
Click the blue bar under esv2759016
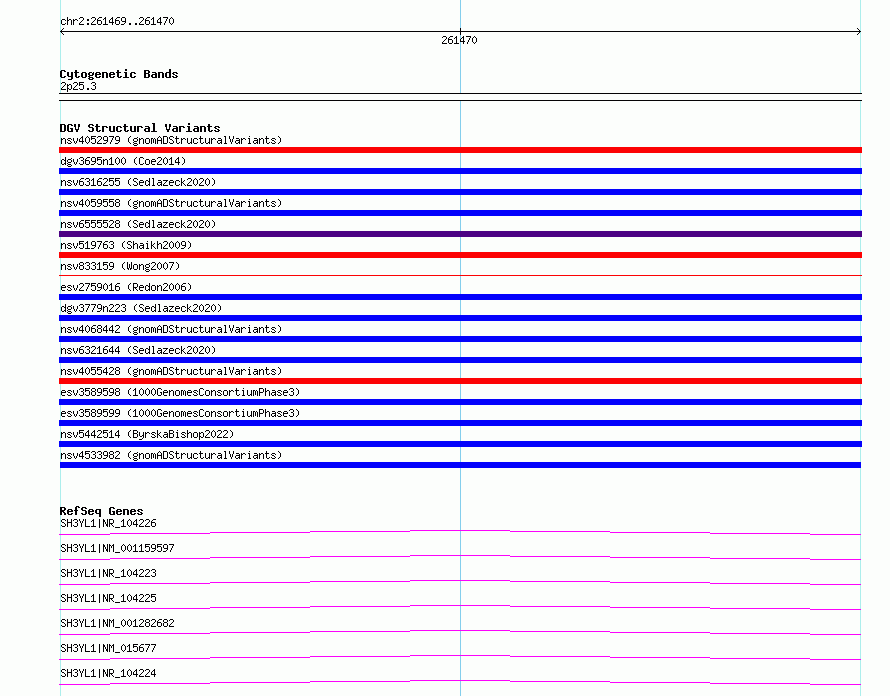click(460, 297)
